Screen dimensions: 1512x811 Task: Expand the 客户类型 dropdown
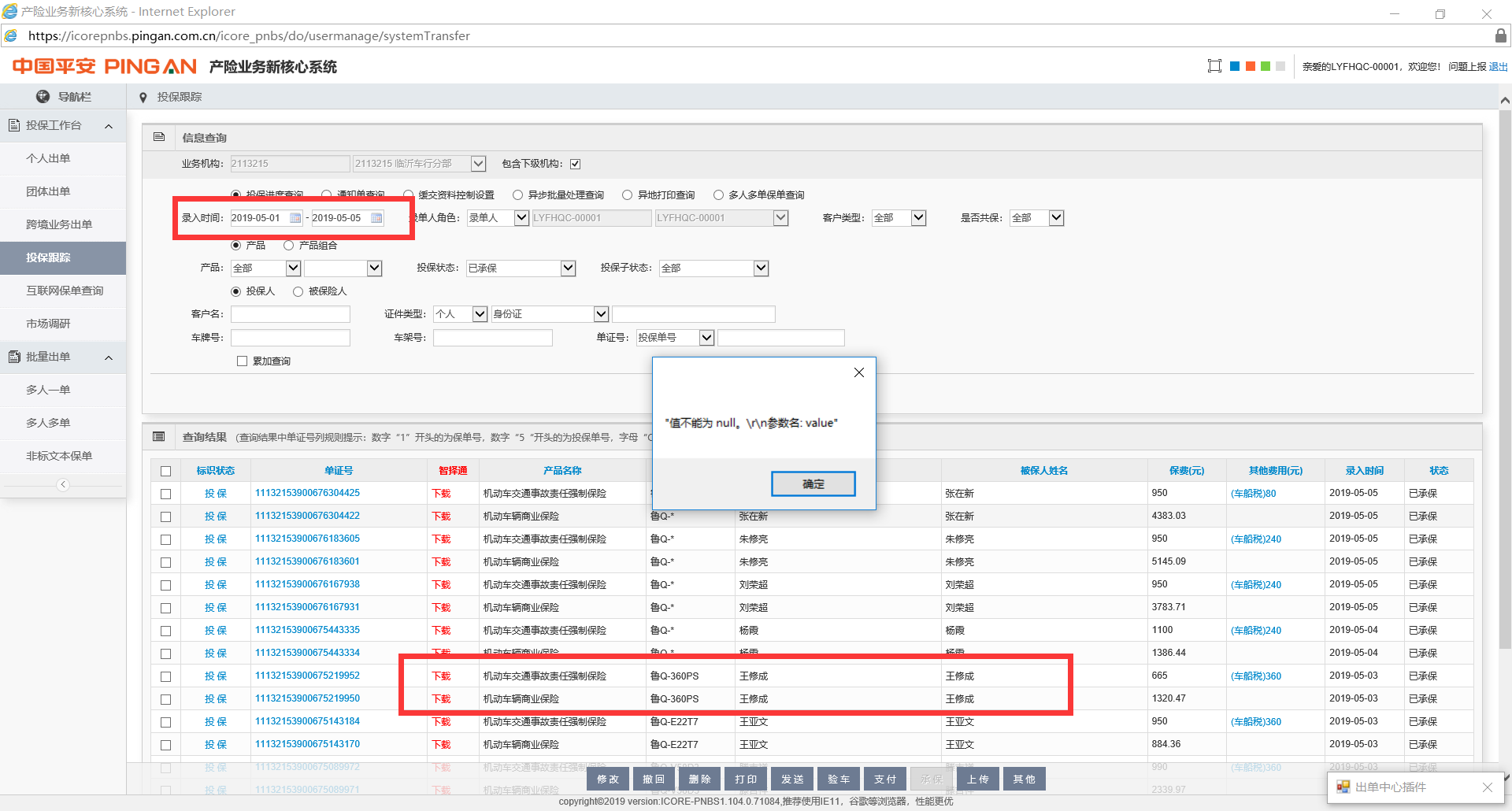coord(918,218)
